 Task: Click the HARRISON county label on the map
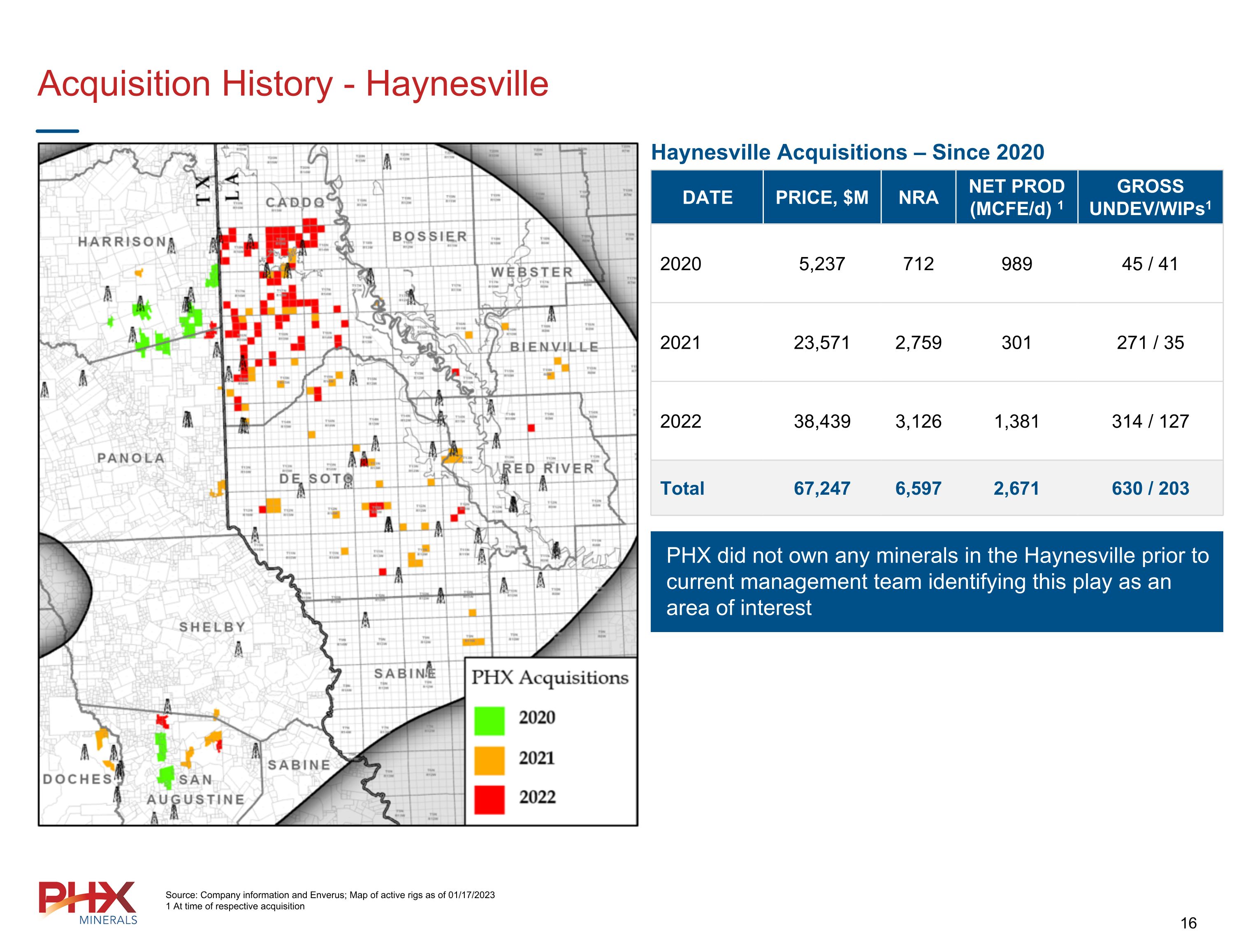(x=123, y=241)
